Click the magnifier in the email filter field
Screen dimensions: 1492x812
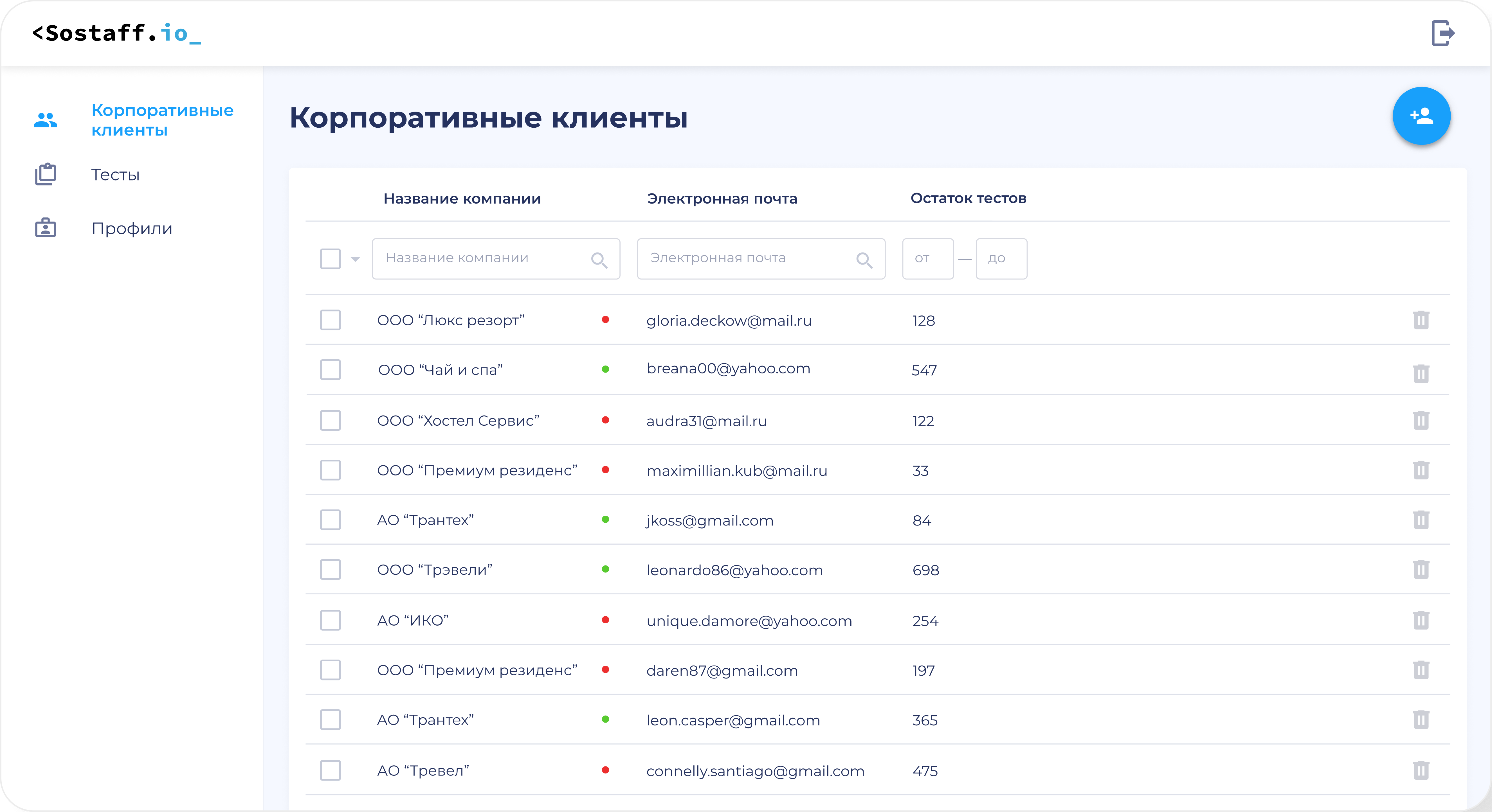tap(864, 260)
